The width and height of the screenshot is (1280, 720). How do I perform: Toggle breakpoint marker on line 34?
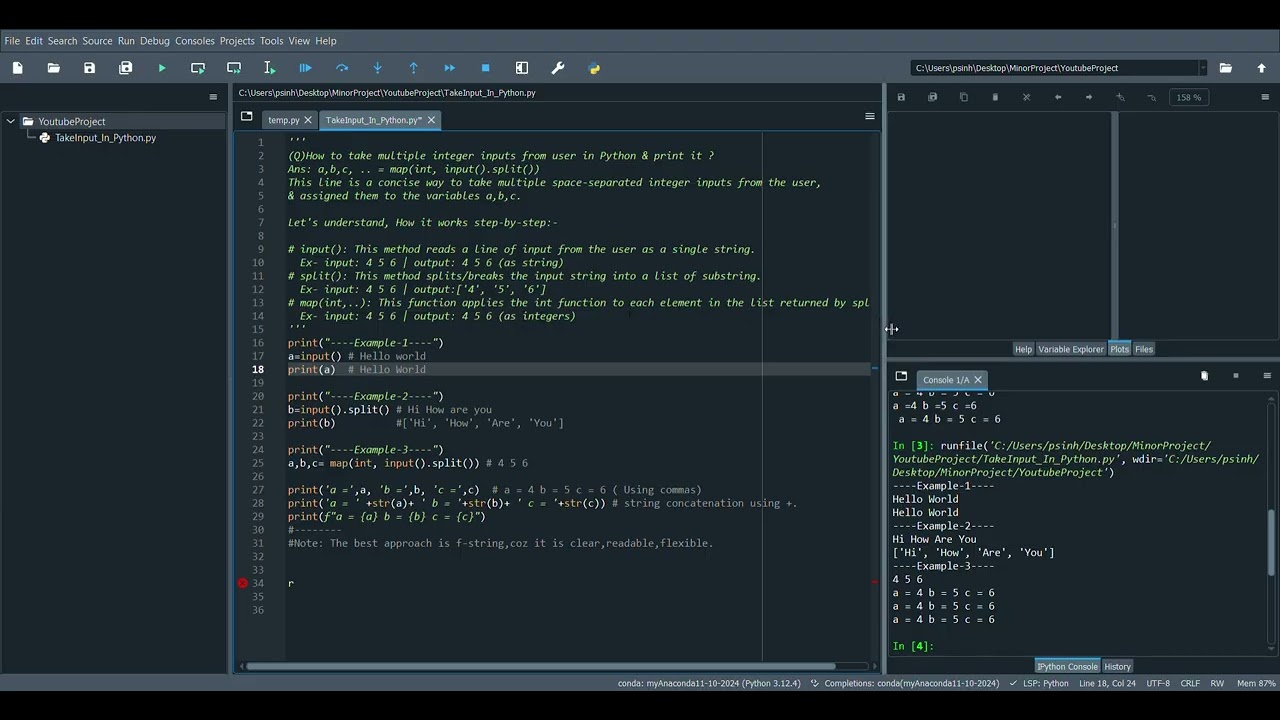pos(243,583)
